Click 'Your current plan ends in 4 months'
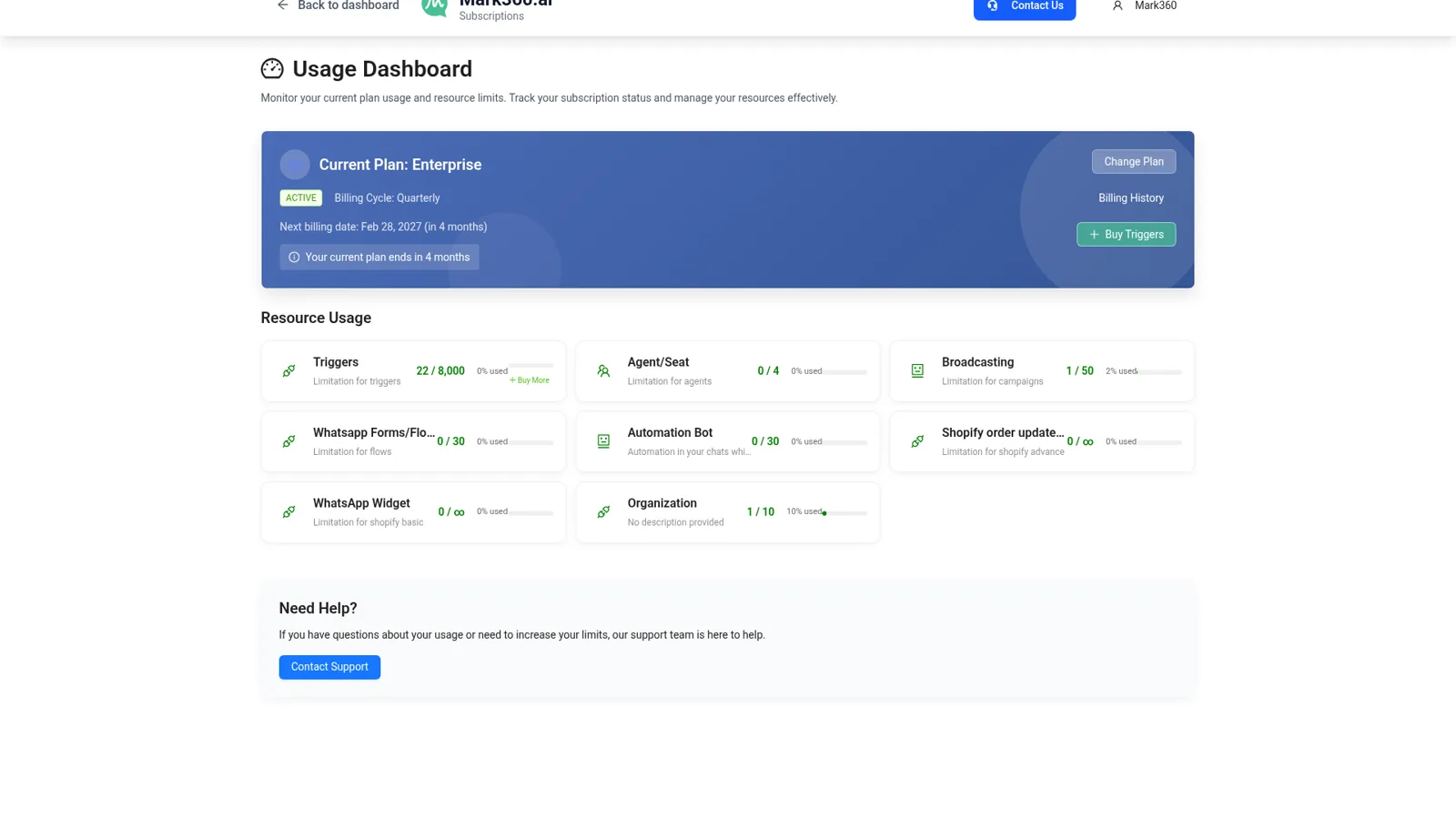 tap(388, 258)
